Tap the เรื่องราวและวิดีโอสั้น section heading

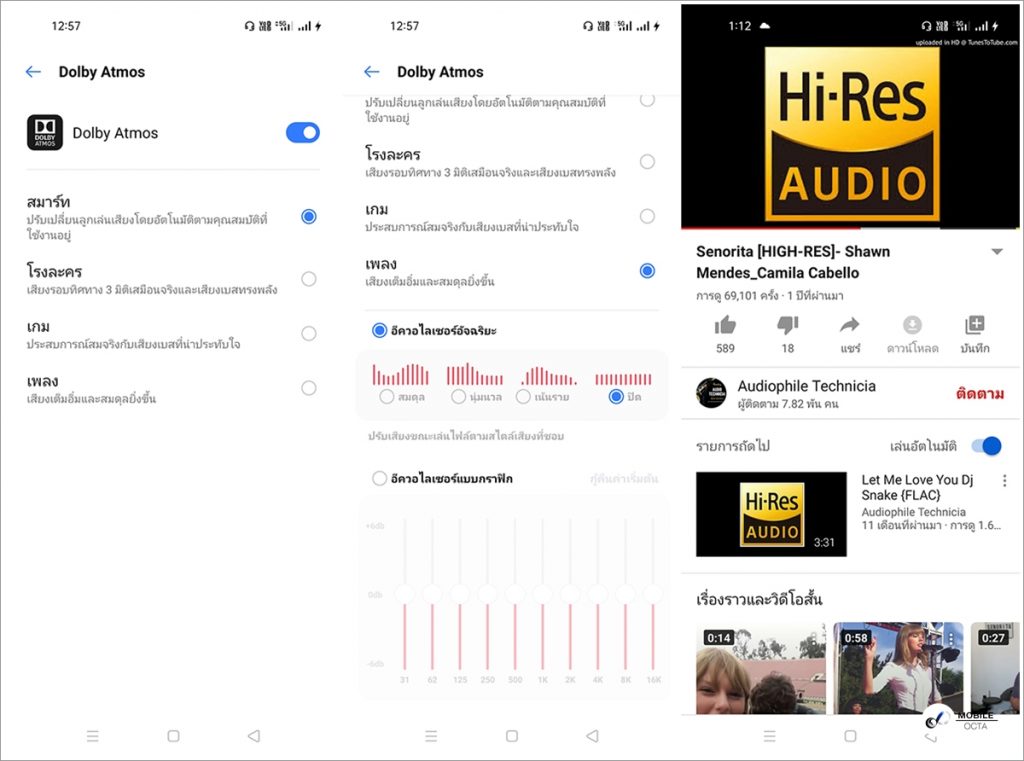pyautogui.click(x=759, y=599)
